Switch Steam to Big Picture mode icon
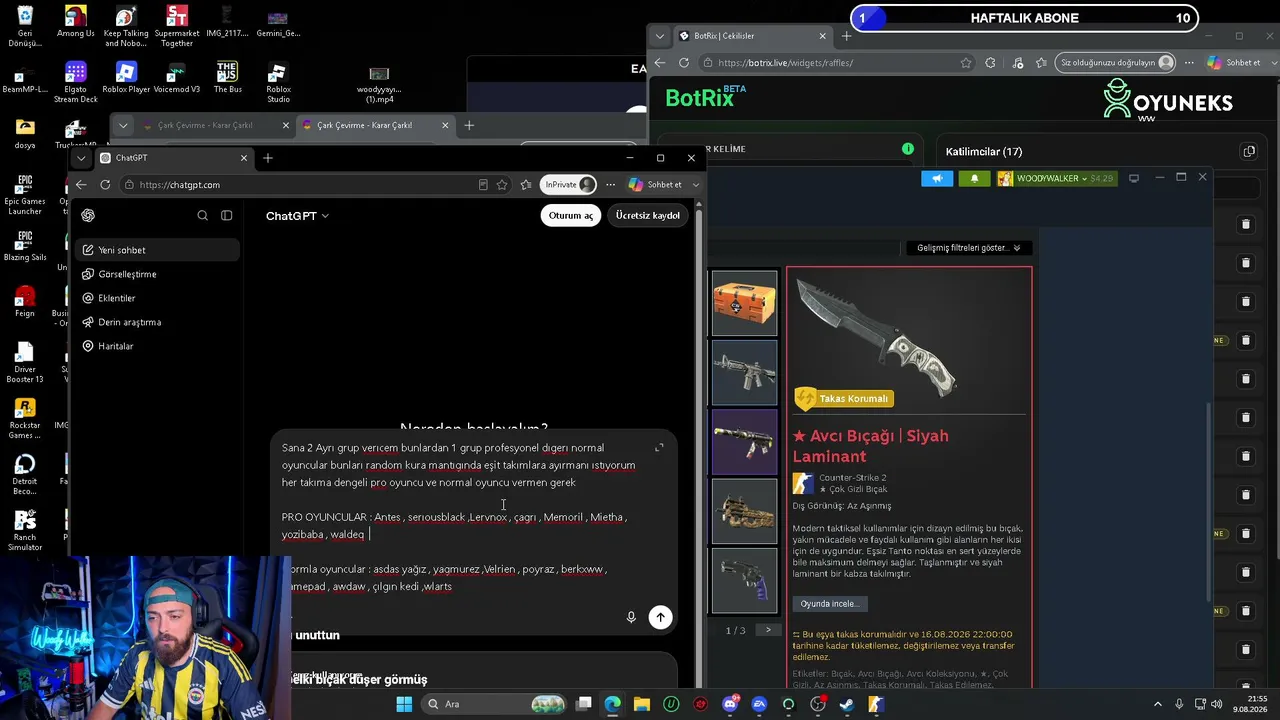 tap(1134, 178)
